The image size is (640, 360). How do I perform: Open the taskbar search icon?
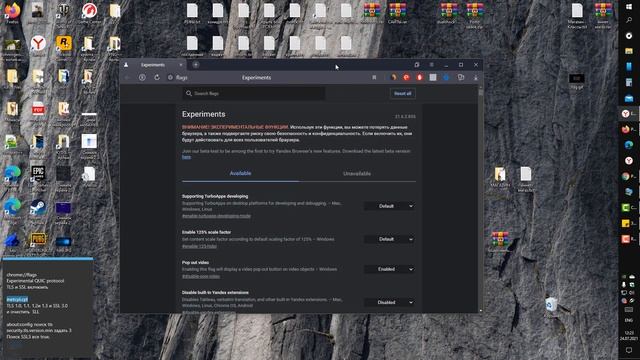629,20
